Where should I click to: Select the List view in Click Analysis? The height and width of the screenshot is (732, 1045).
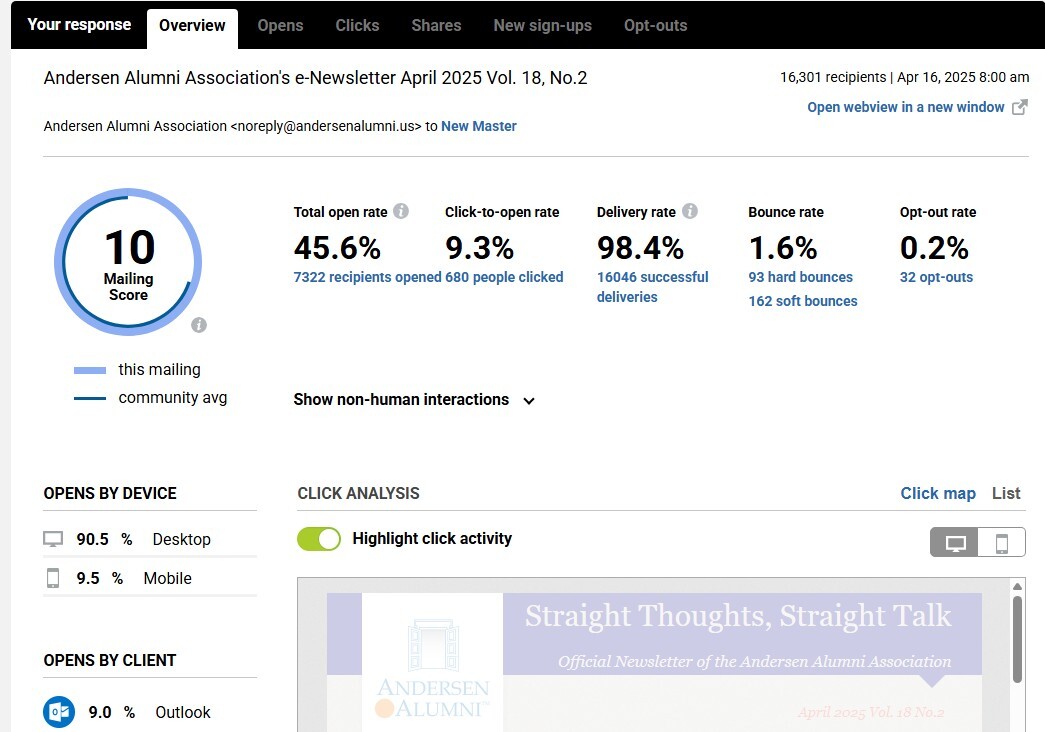click(1005, 493)
